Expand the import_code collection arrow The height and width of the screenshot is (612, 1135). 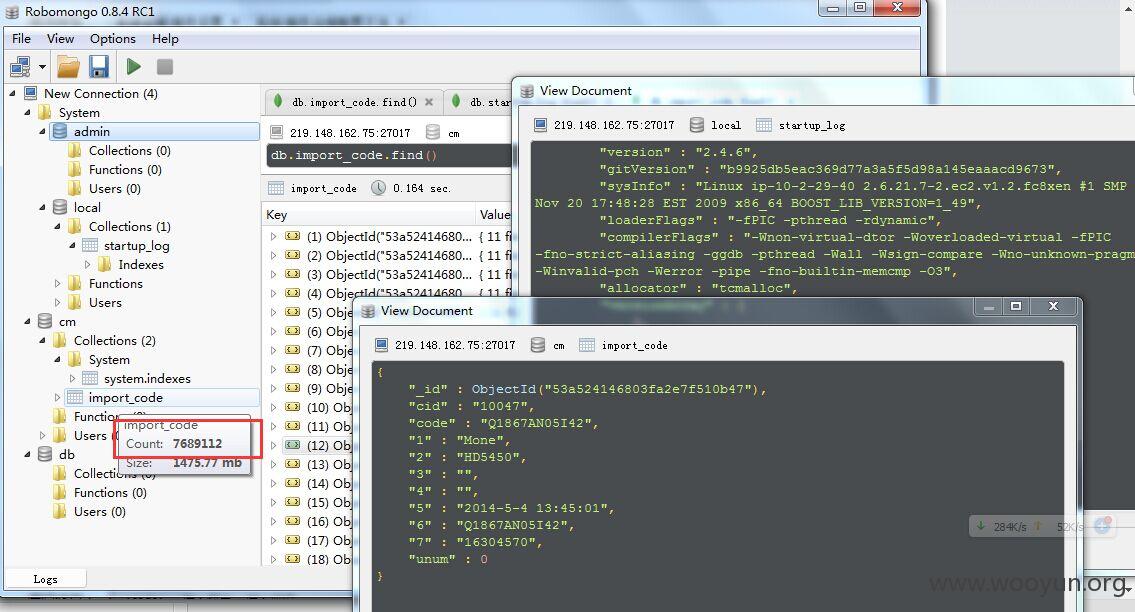[58, 398]
